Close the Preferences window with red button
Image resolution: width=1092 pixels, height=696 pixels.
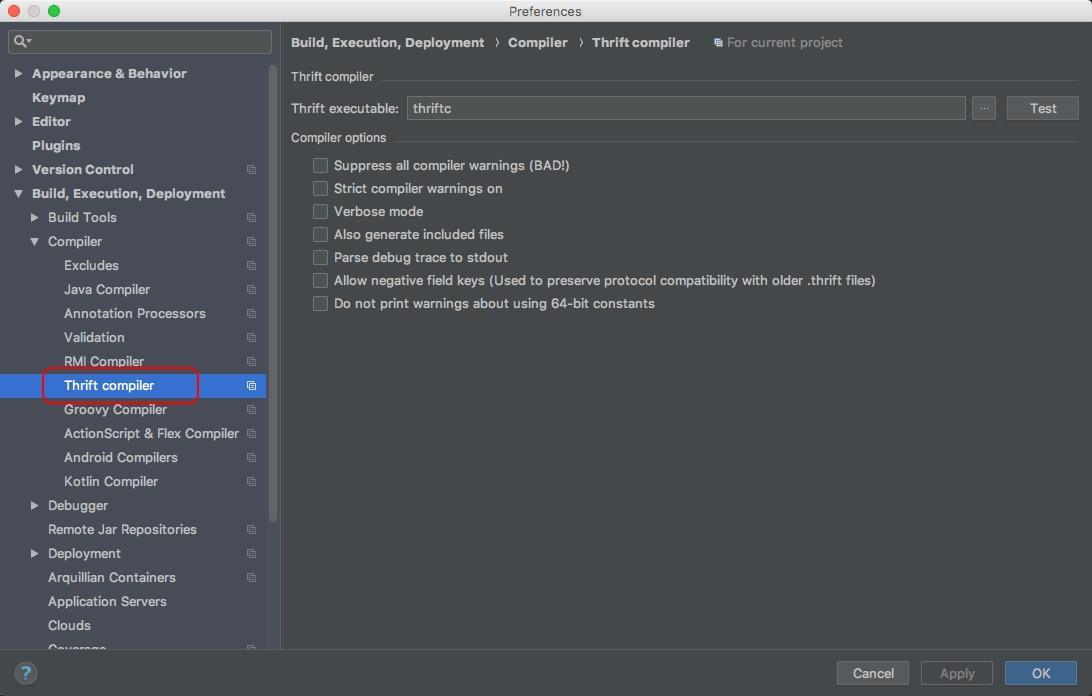tap(13, 11)
